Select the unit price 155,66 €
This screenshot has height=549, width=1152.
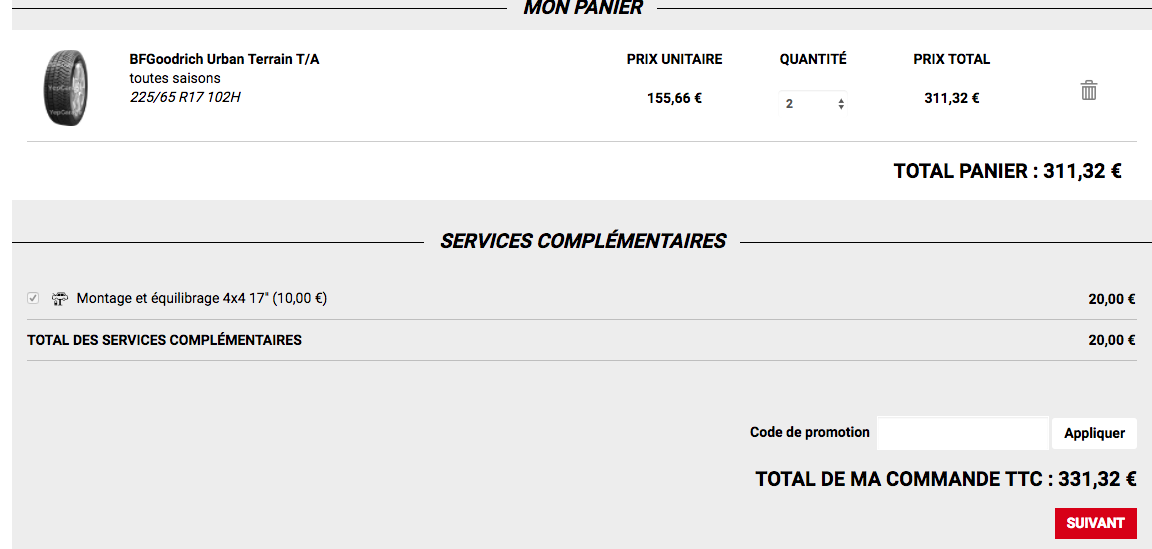pyautogui.click(x=674, y=98)
